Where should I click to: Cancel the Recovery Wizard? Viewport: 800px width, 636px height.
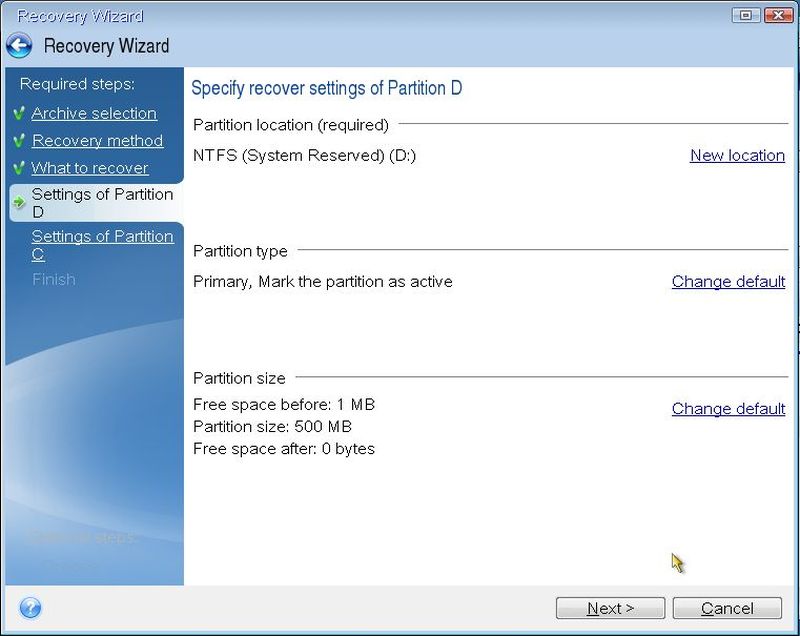coord(727,608)
